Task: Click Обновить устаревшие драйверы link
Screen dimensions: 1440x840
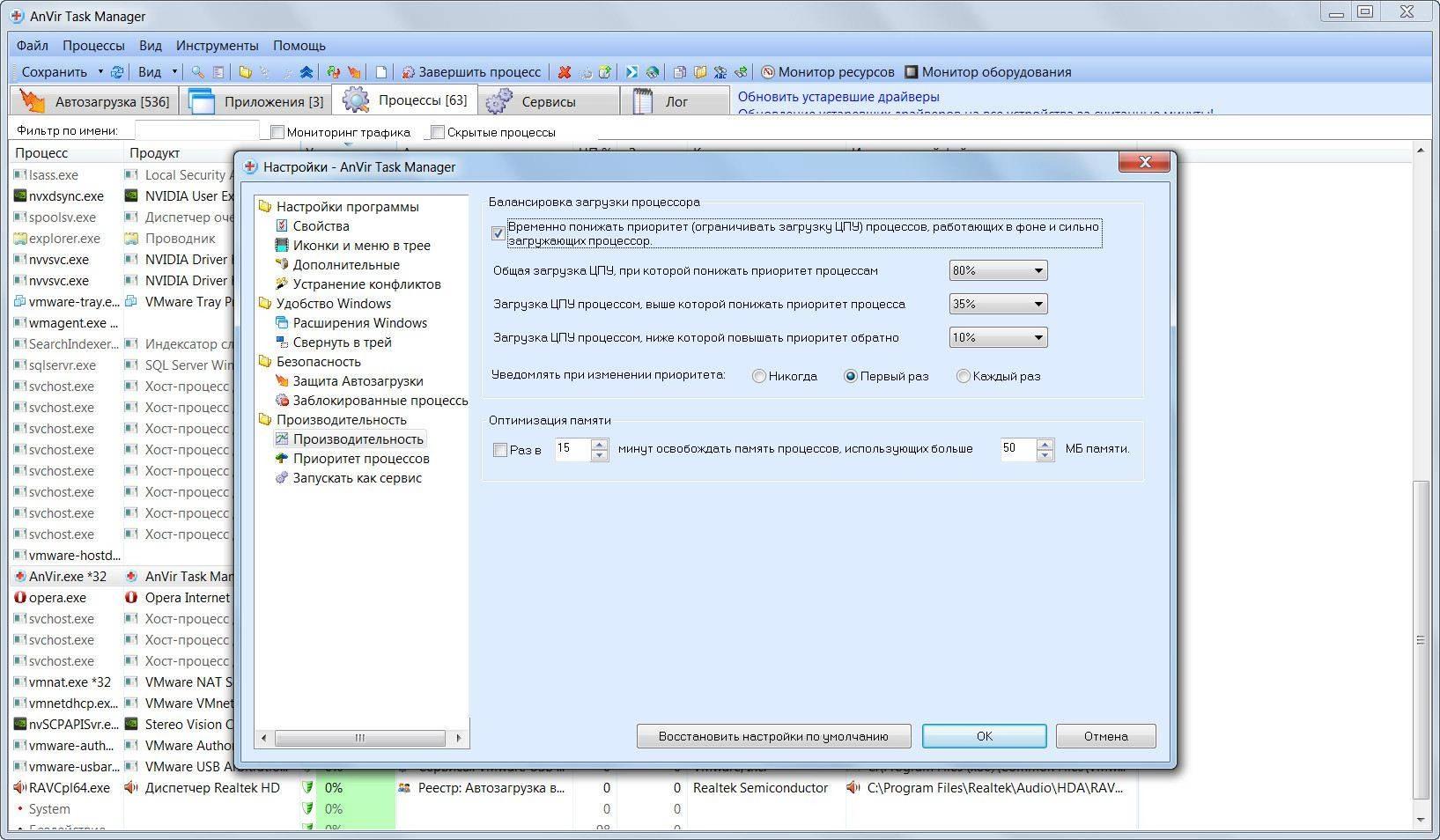Action: click(x=838, y=97)
